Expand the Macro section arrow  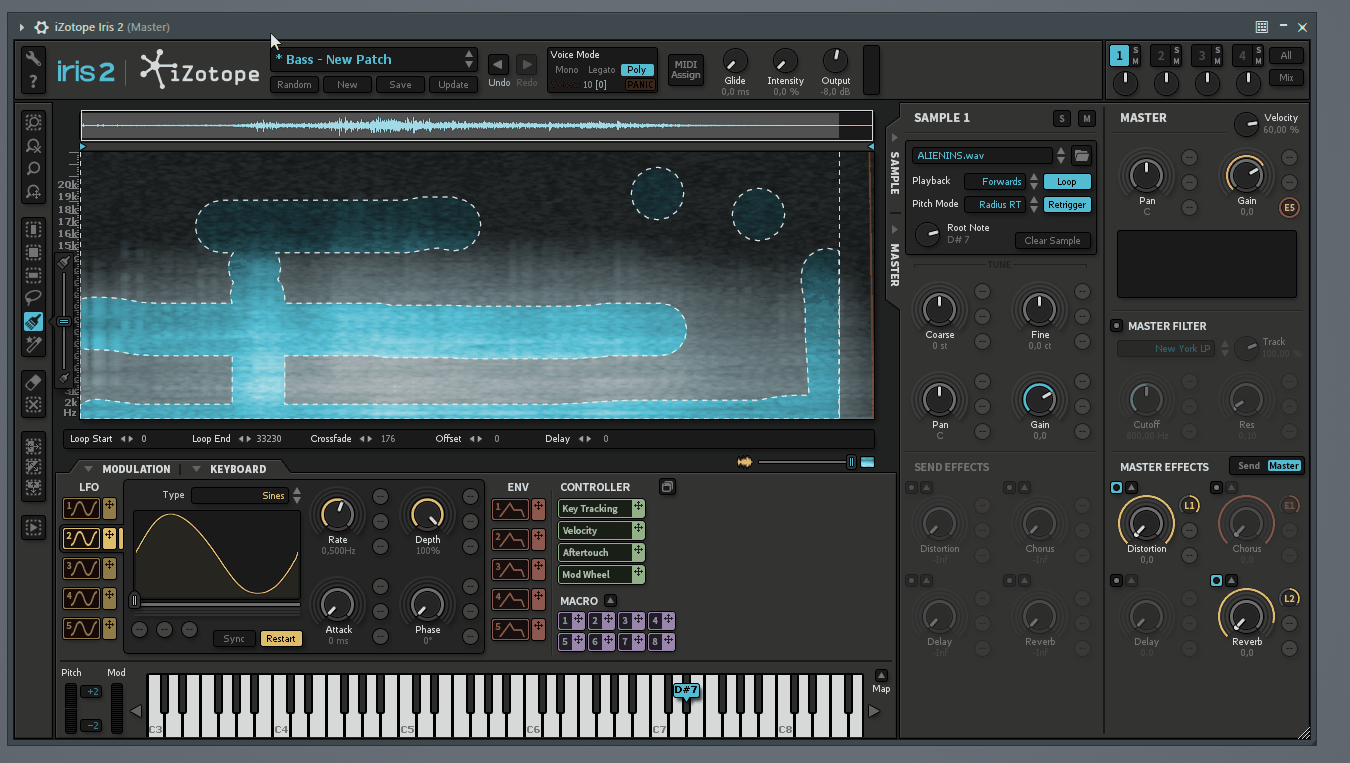[x=610, y=601]
